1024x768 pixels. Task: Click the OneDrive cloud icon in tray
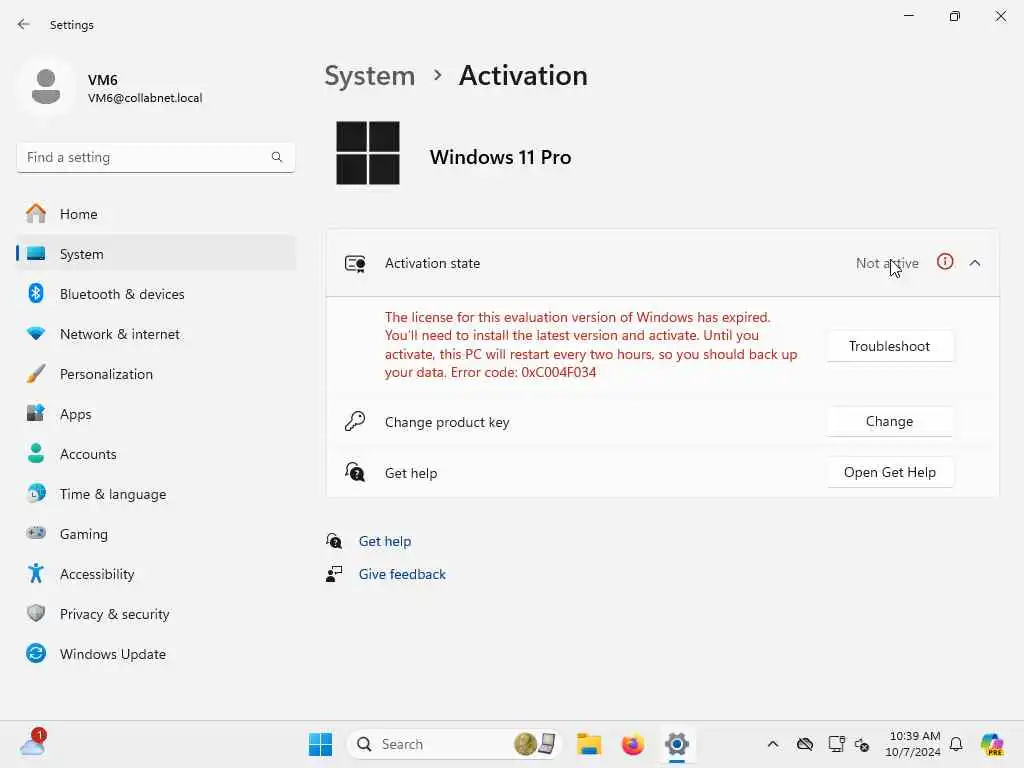[x=805, y=744]
